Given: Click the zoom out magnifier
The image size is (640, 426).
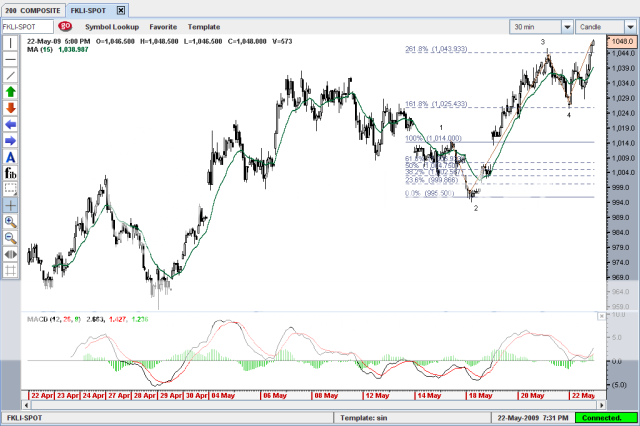Looking at the screenshot, I should click(10, 237).
